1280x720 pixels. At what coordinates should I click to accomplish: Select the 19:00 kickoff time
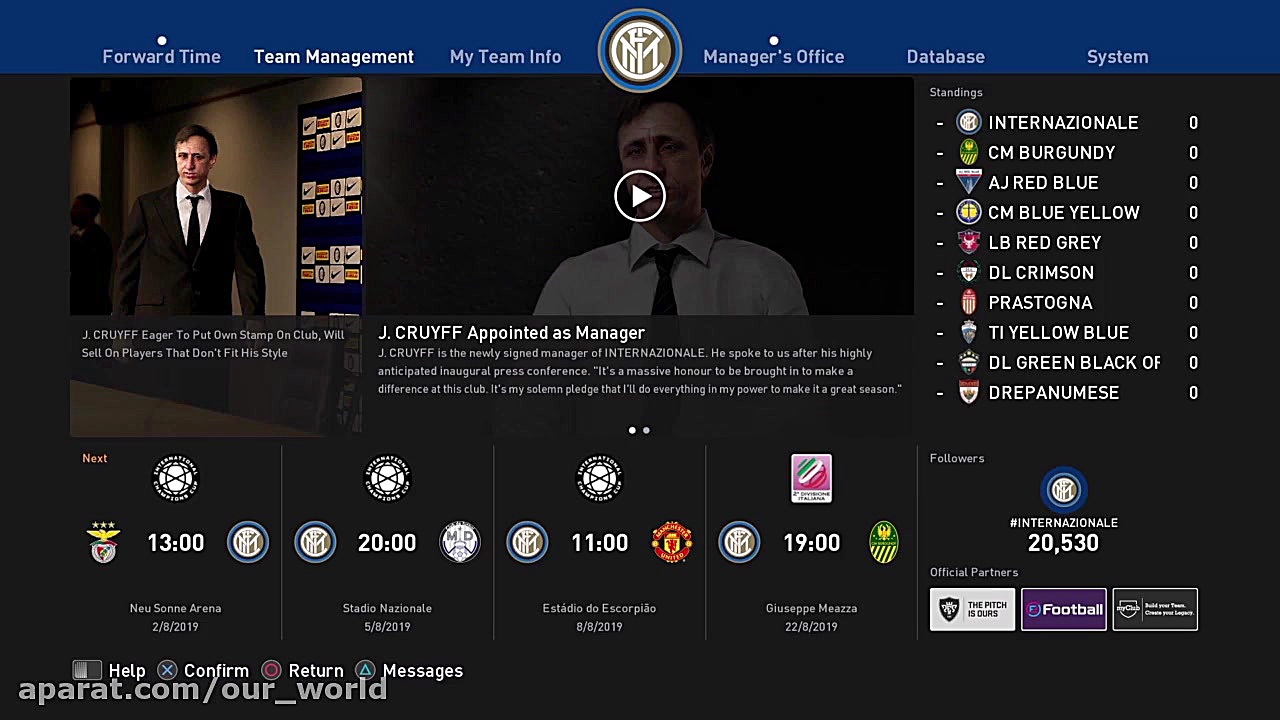point(811,543)
